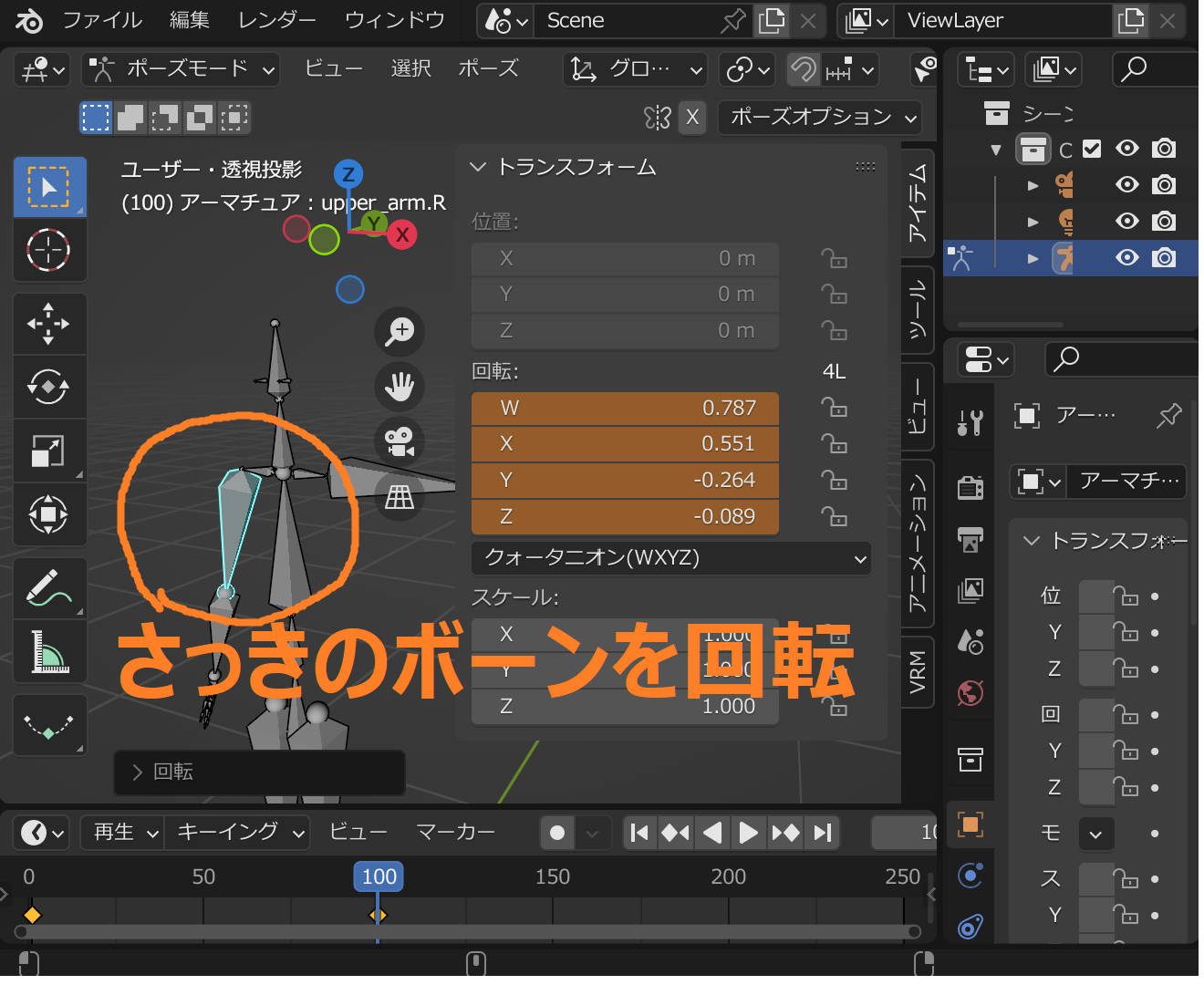
Task: Open the クォータニオン(WXYZ) rotation mode dropdown
Action: (671, 557)
